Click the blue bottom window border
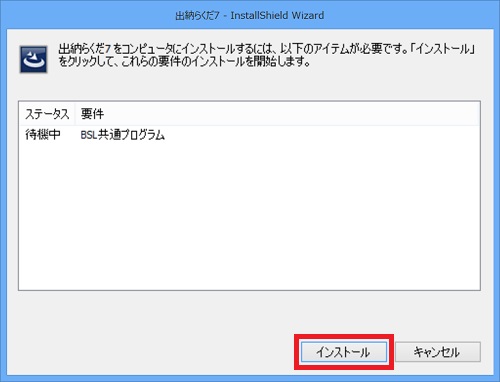 click(x=250, y=378)
